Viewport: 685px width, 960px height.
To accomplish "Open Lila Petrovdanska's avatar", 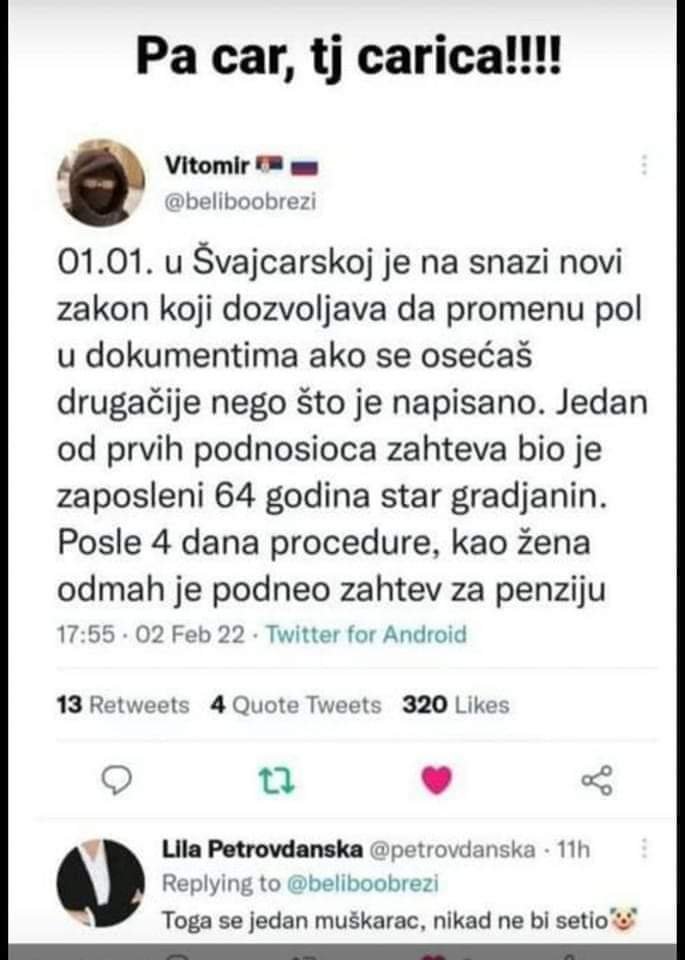I will click(x=100, y=882).
